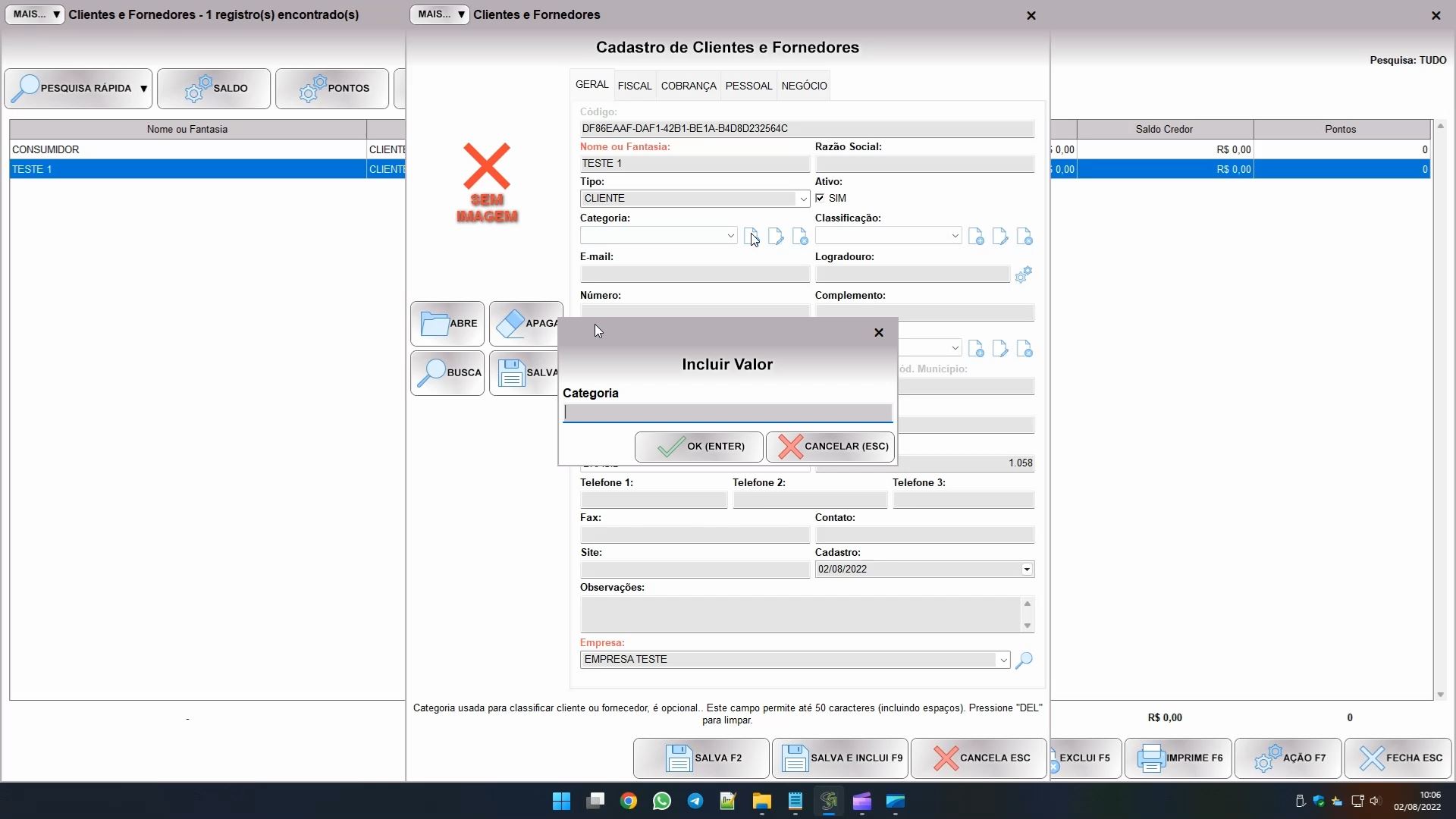Click SEM IMAGEM placeholder picture
The height and width of the screenshot is (819, 1456).
pos(487,183)
